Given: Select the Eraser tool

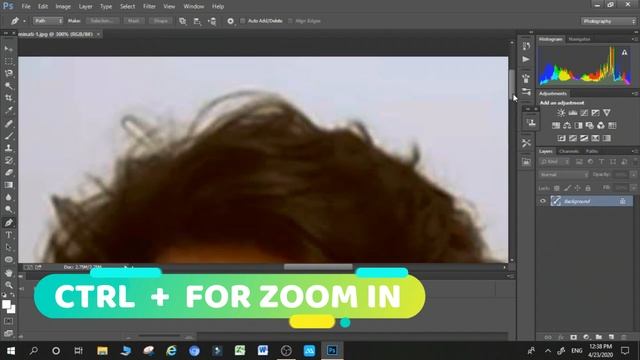Looking at the screenshot, I should (9, 172).
